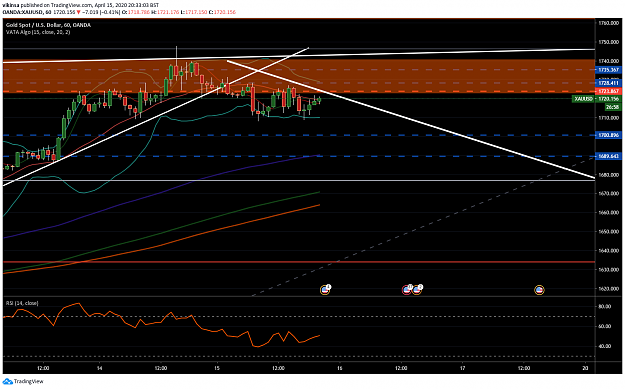Click the red horizontal support line near 1634
Image resolution: width=625 pixels, height=389 pixels.
click(x=299, y=262)
